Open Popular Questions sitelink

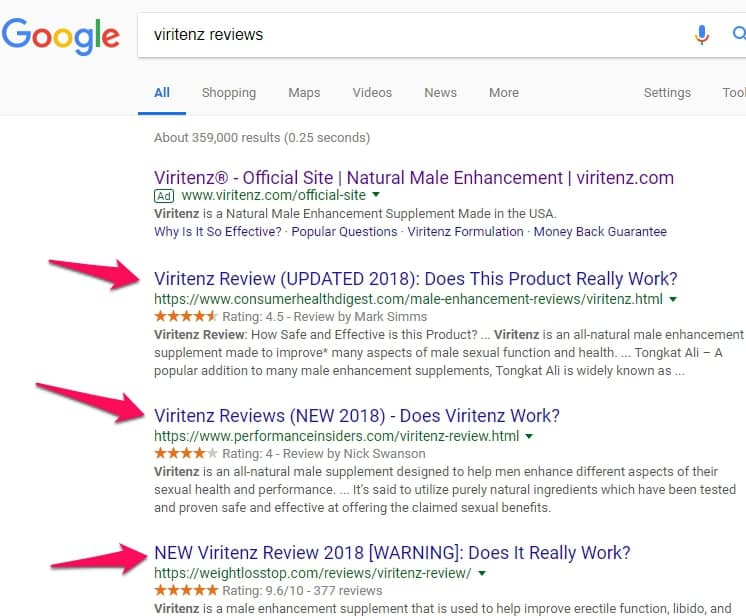[x=344, y=232]
